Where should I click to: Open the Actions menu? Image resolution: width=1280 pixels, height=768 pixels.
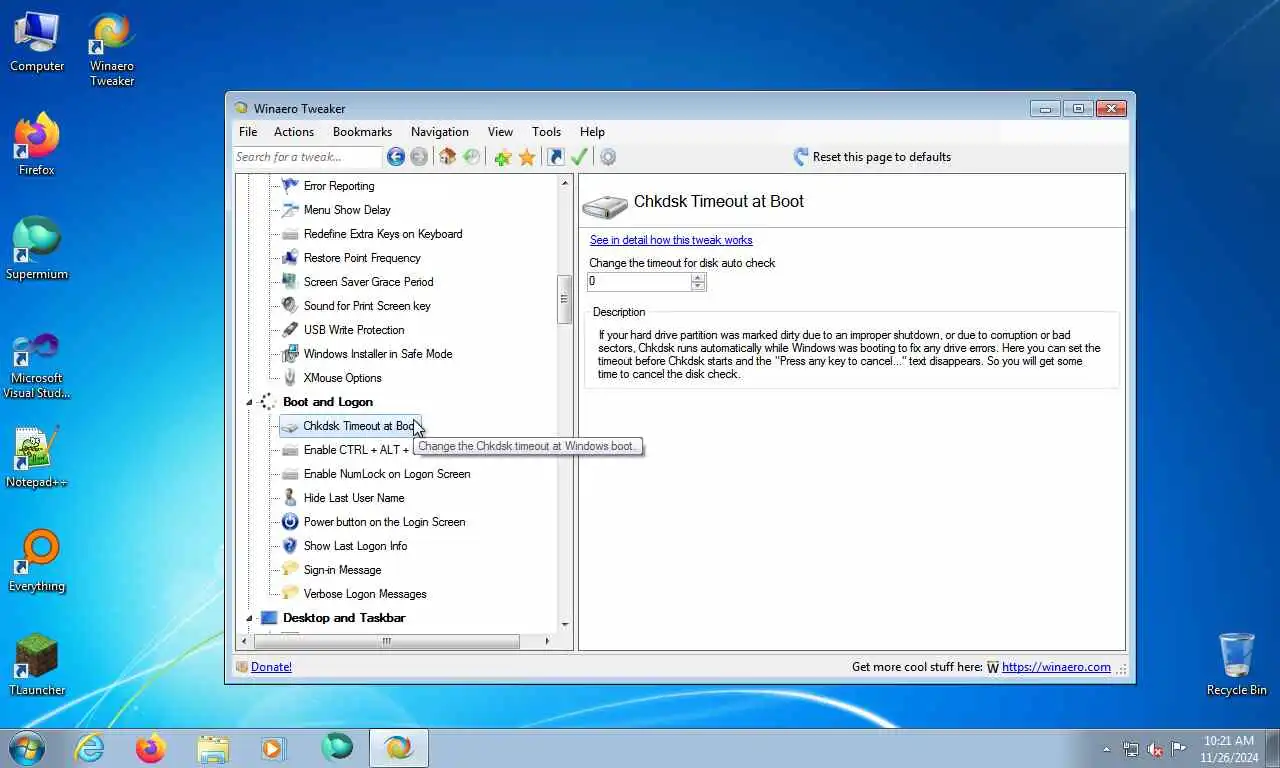294,132
